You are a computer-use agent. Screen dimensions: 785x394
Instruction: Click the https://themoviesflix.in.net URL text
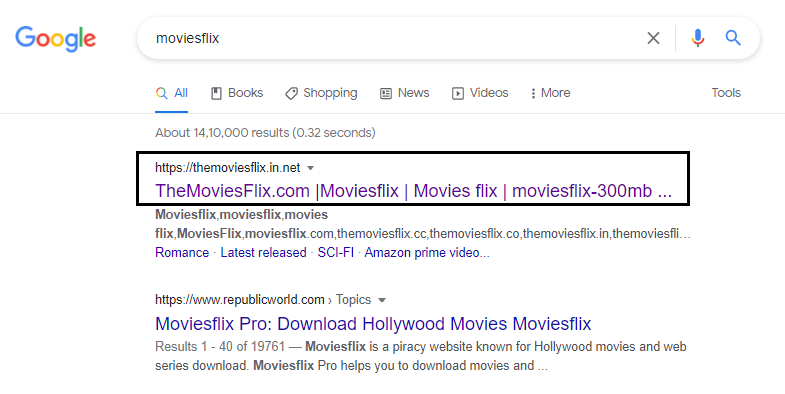(x=228, y=167)
